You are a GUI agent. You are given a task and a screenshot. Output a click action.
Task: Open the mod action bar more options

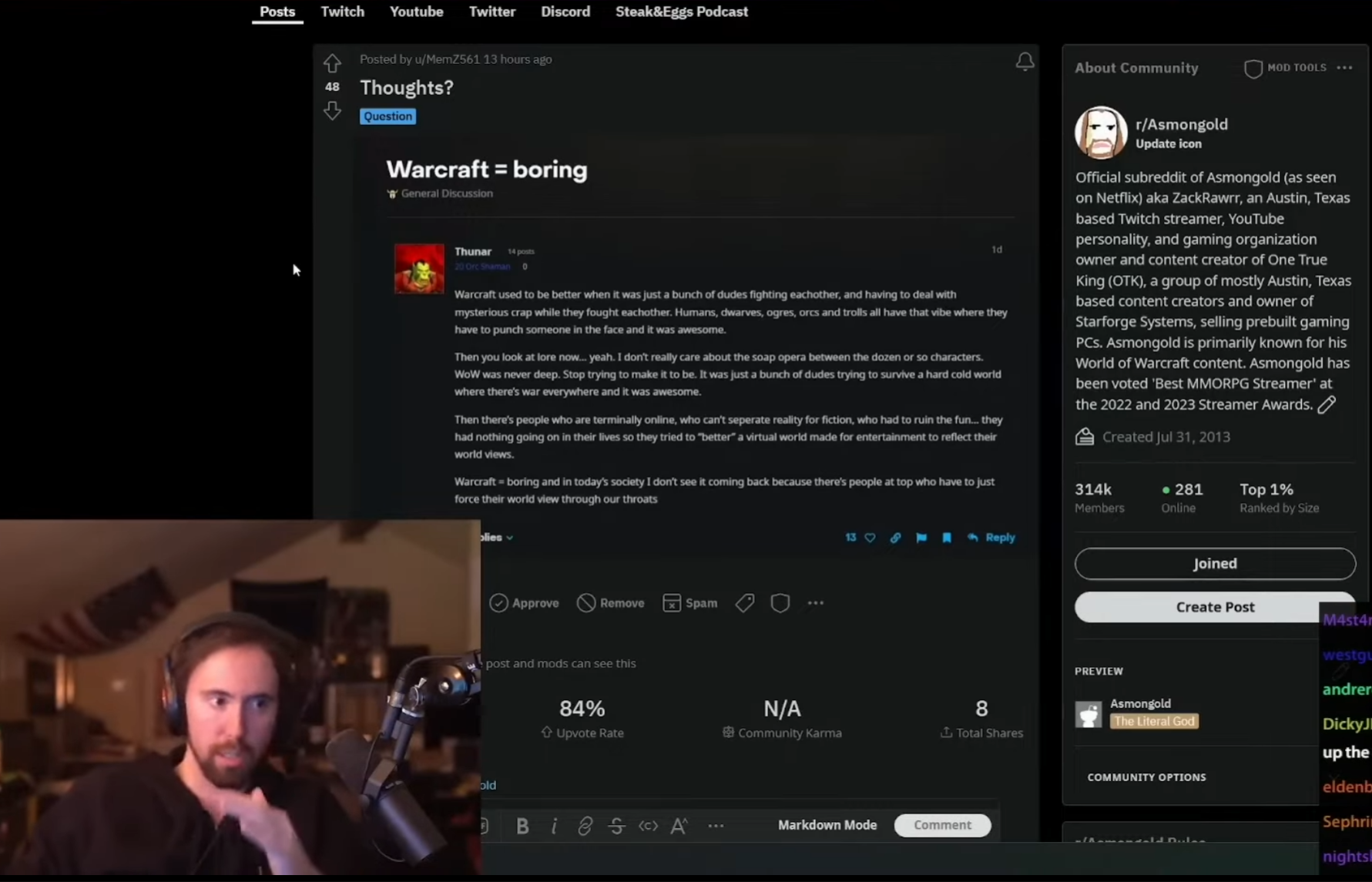[816, 603]
